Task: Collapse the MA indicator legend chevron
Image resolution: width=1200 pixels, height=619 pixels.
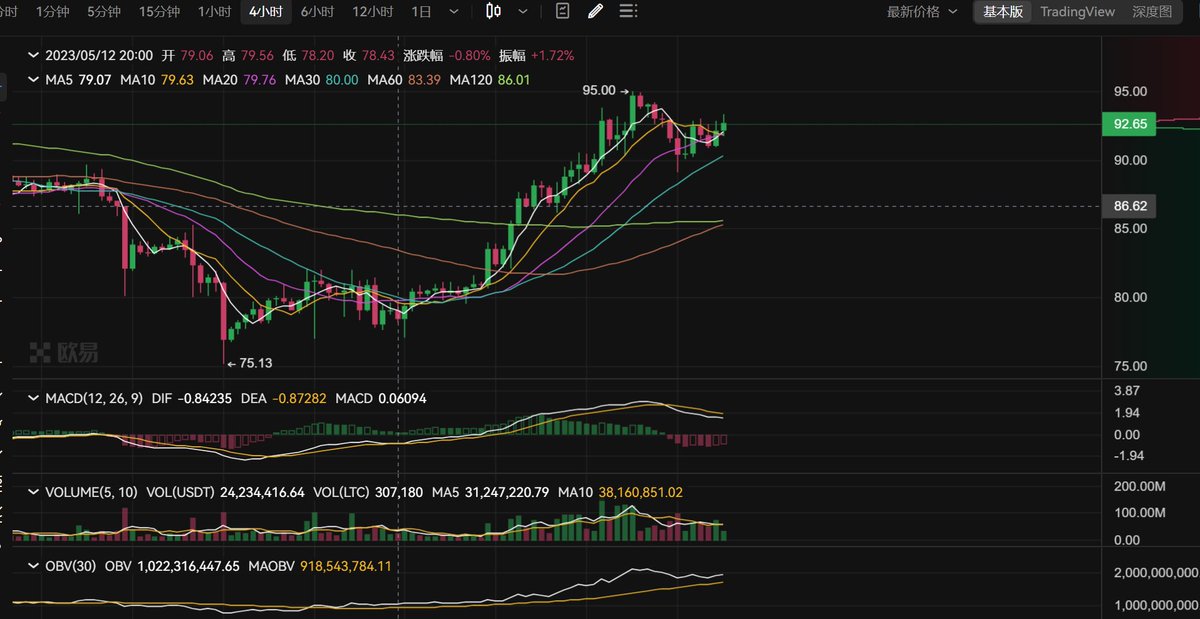Action: pos(35,79)
